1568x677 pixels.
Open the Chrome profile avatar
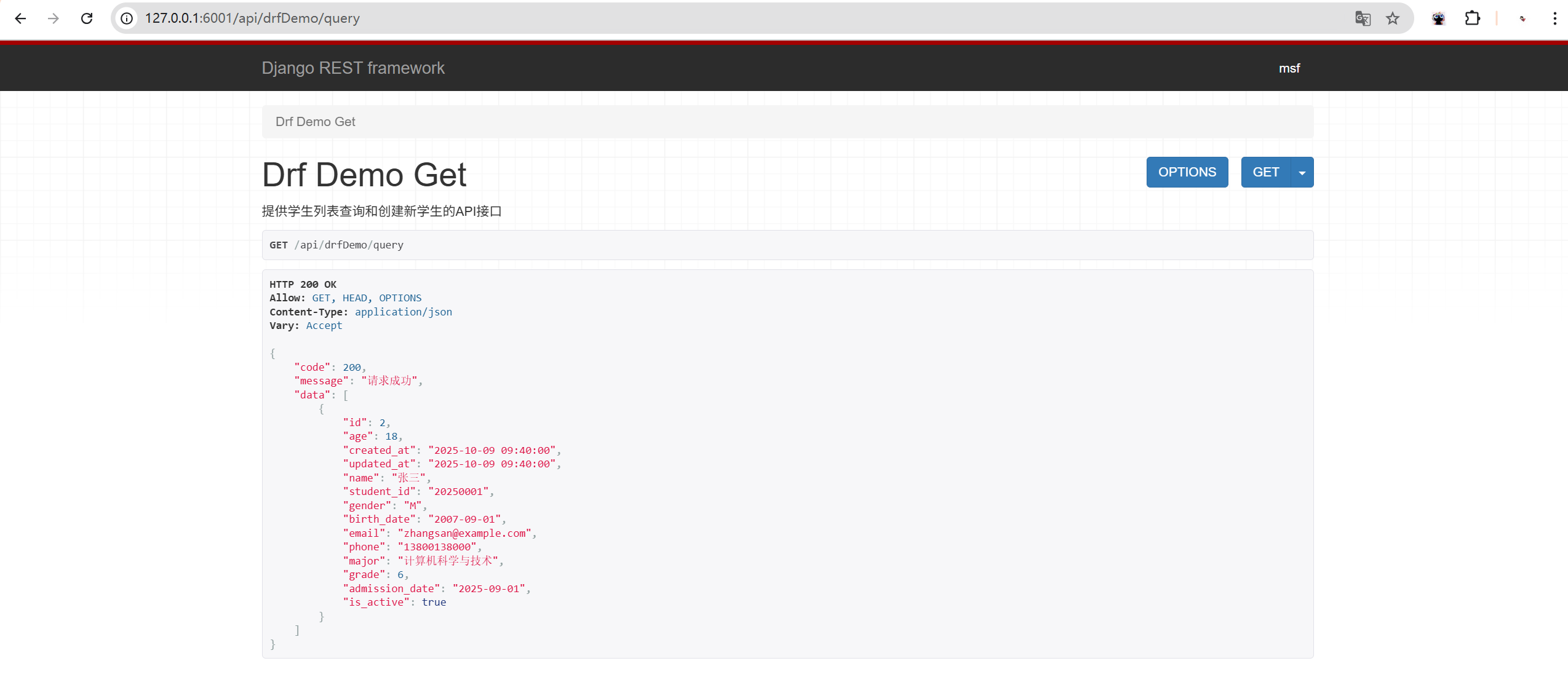1522,18
